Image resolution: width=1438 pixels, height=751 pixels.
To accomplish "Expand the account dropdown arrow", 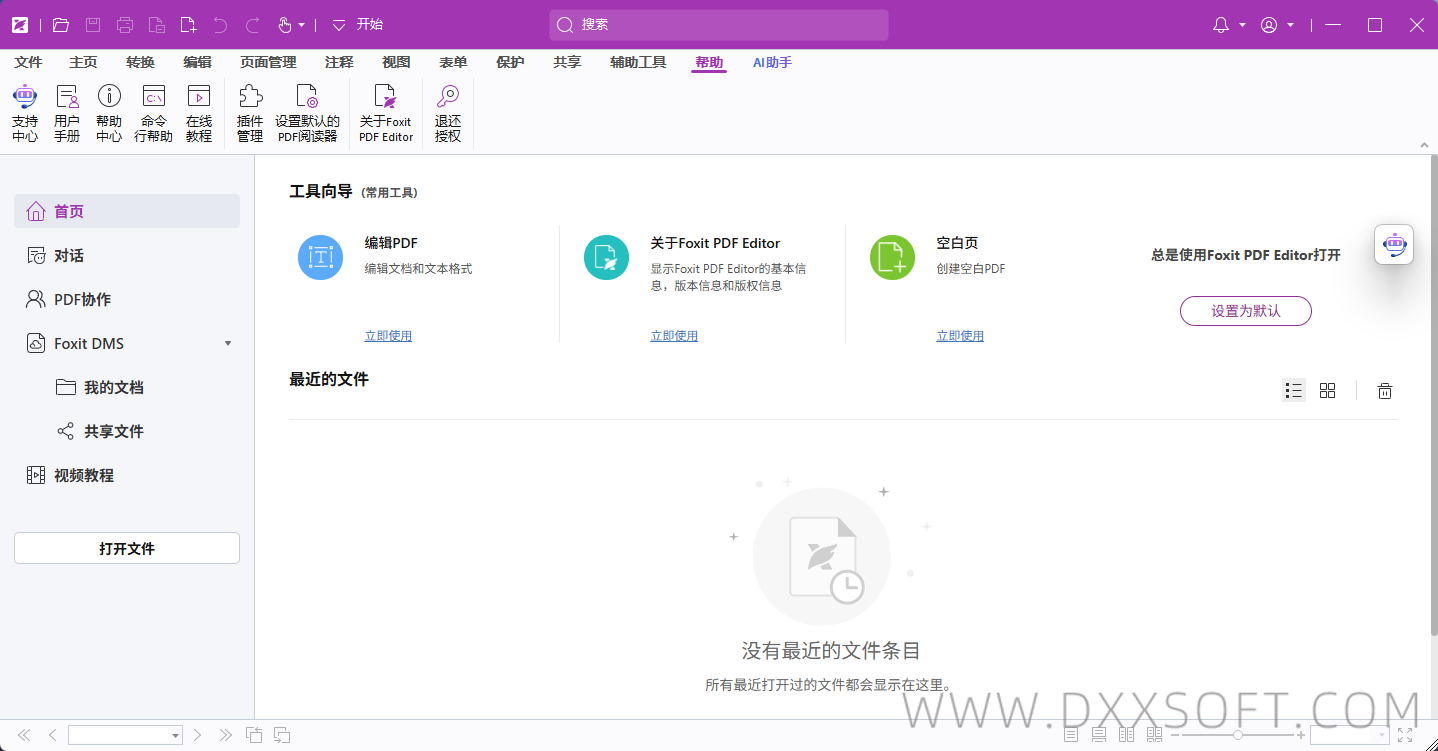I will 1291,25.
